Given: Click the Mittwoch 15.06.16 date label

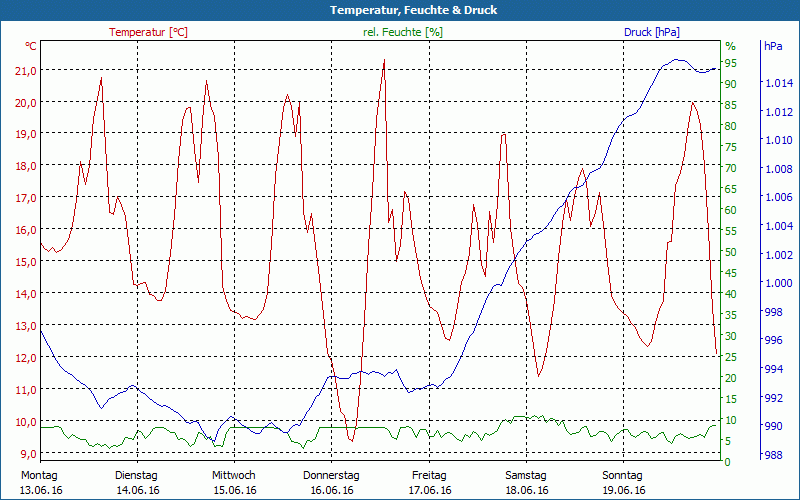Looking at the screenshot, I should coord(234,482).
